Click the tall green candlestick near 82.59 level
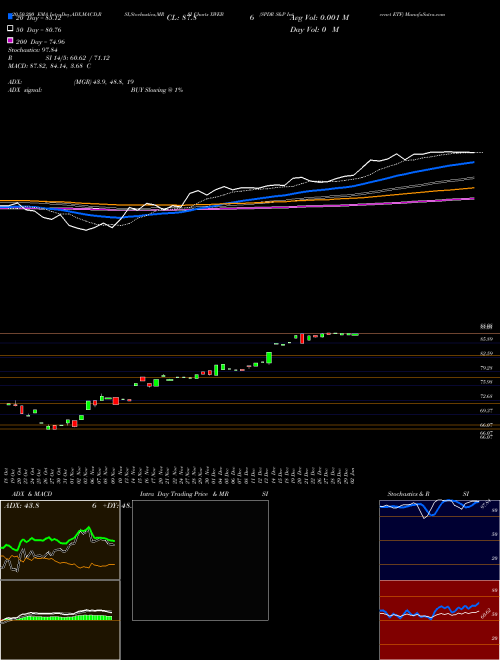Image resolution: width=500 pixels, height=660 pixels. tap(269, 358)
